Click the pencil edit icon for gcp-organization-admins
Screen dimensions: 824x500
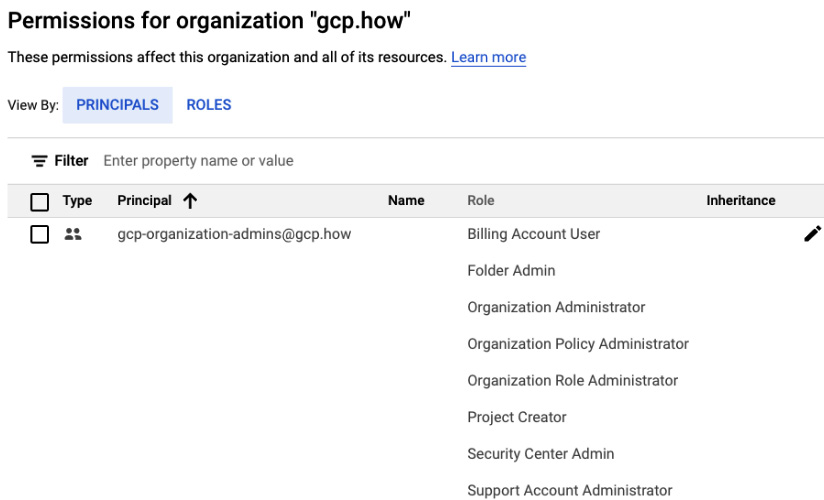[812, 234]
